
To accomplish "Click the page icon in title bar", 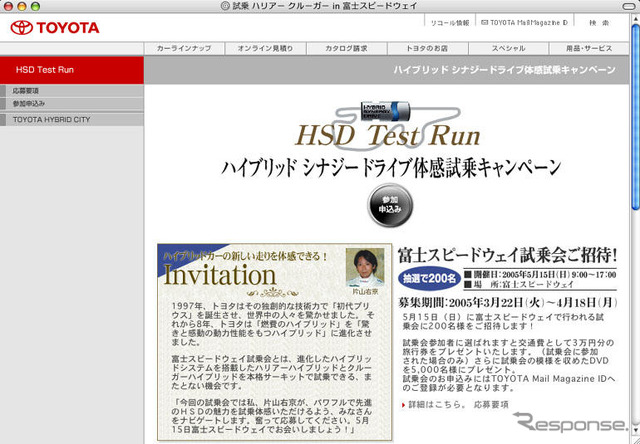I will point(225,6).
